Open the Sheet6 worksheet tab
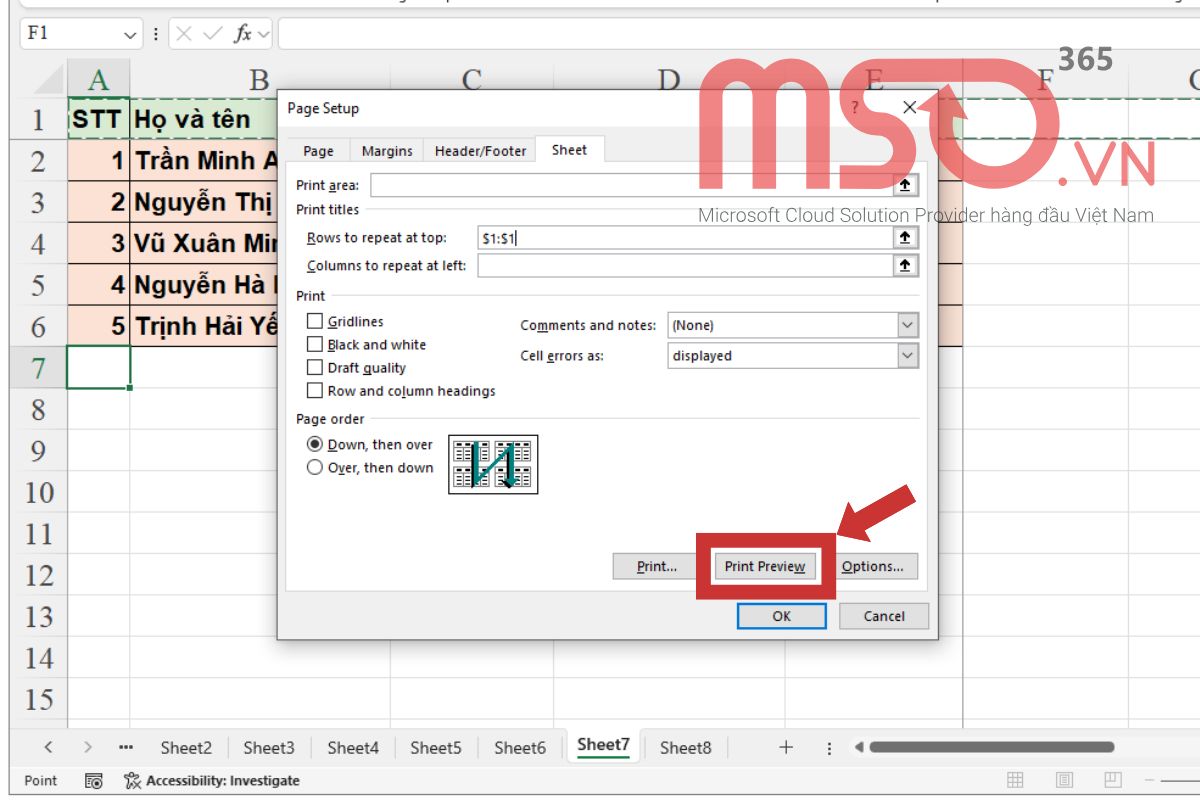 click(x=520, y=747)
